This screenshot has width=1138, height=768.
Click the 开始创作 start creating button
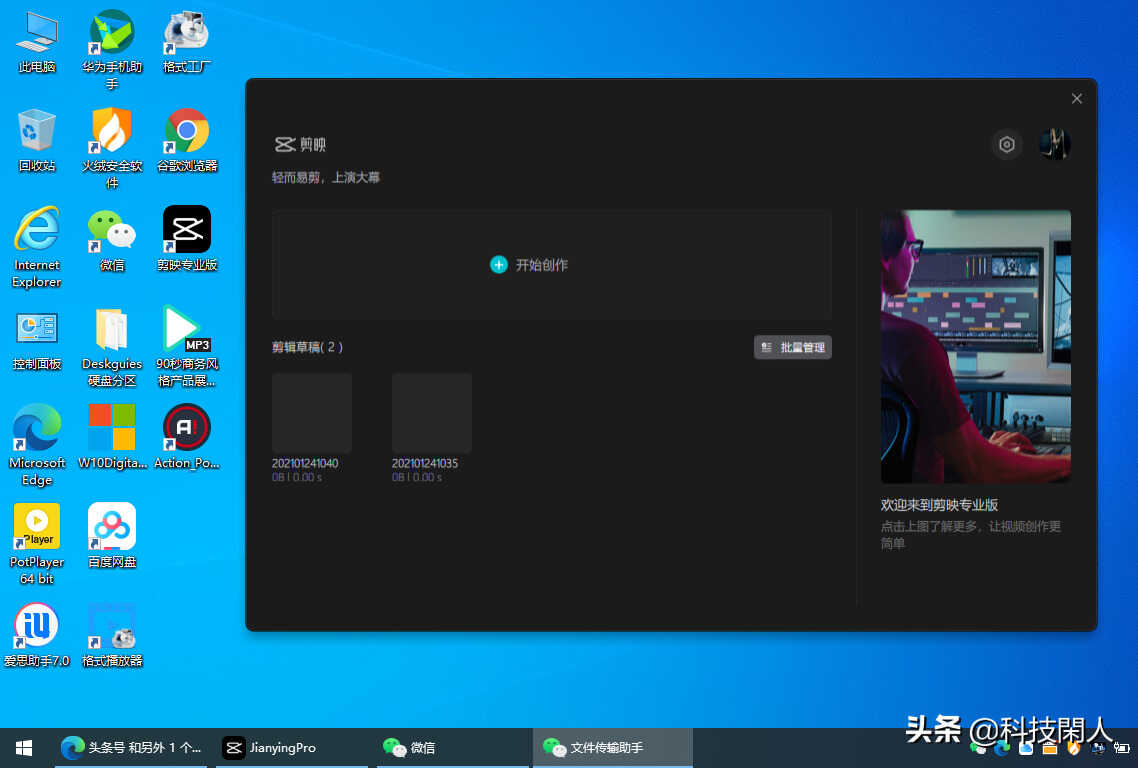(x=552, y=265)
